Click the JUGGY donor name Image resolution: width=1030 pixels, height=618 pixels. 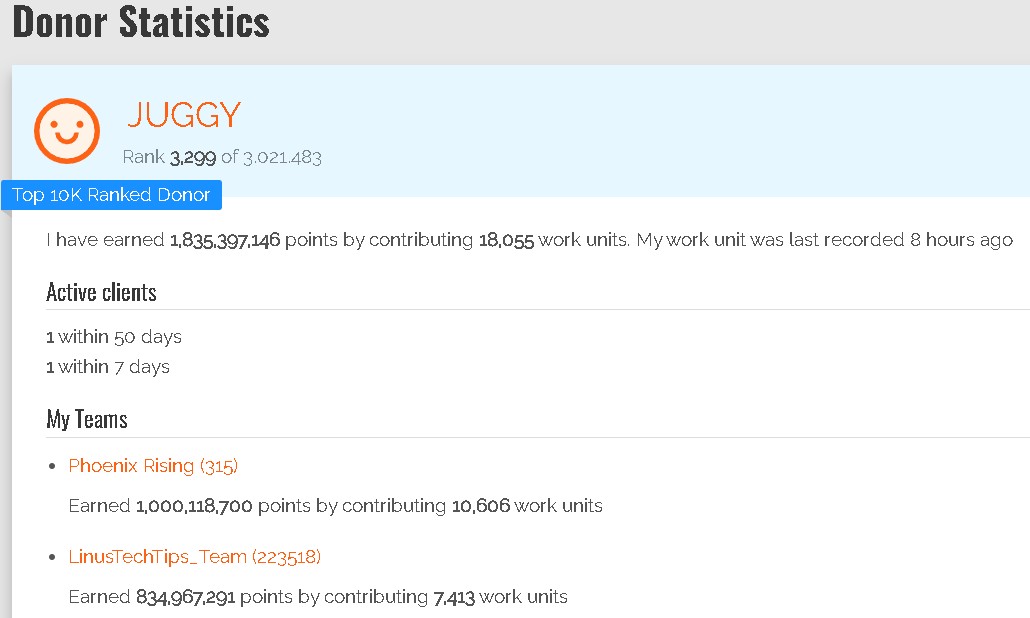184,116
